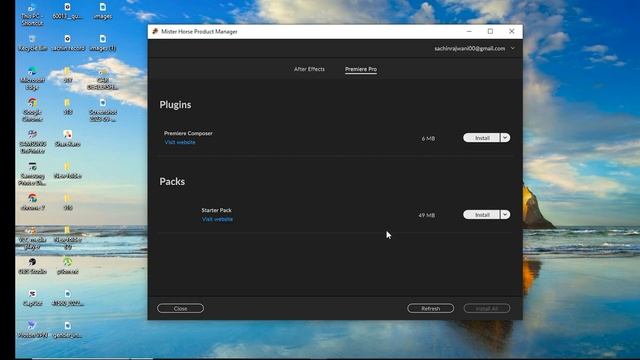Launch VLC media player desktop shortcut
This screenshot has height=360, width=640.
[32, 238]
